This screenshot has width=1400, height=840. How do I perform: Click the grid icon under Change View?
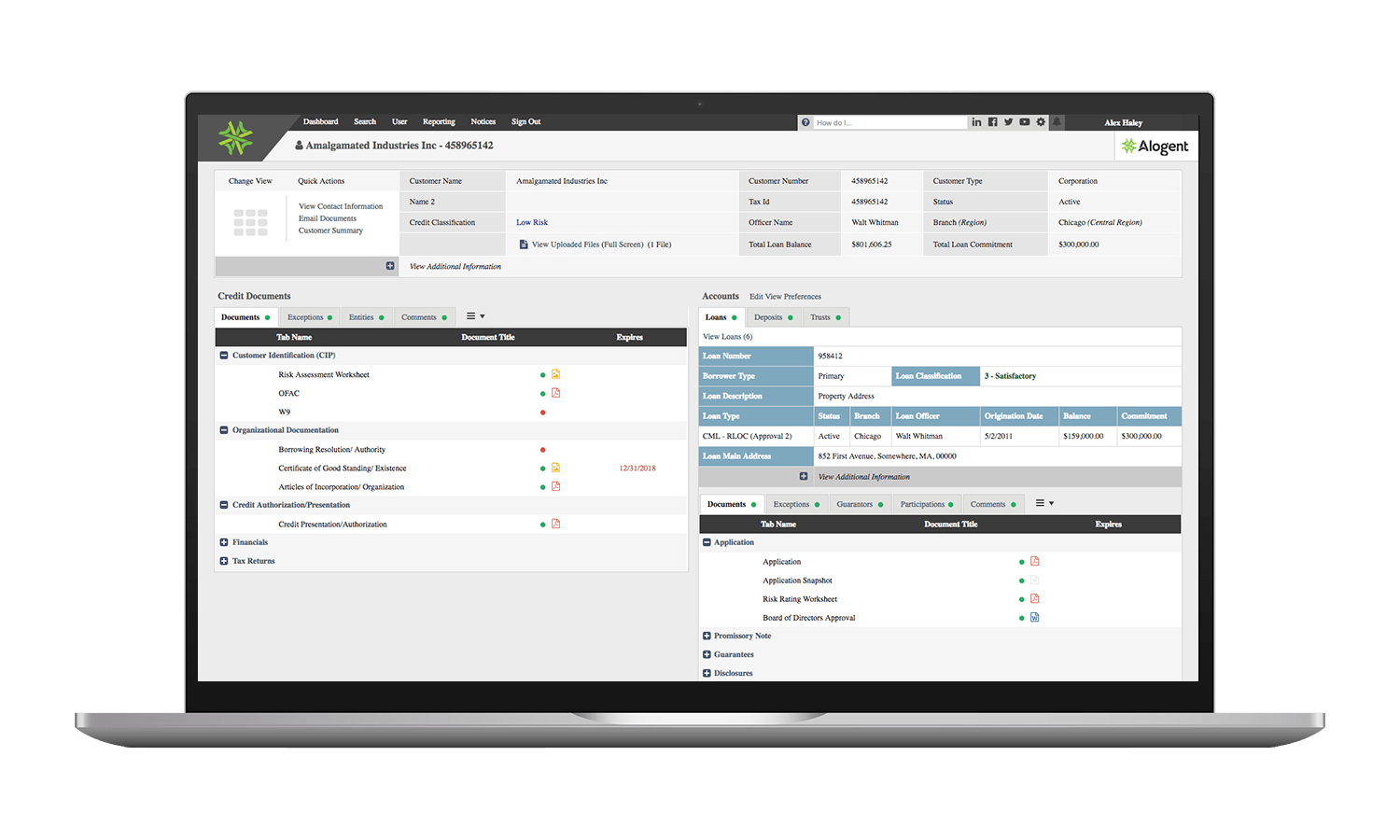250,222
